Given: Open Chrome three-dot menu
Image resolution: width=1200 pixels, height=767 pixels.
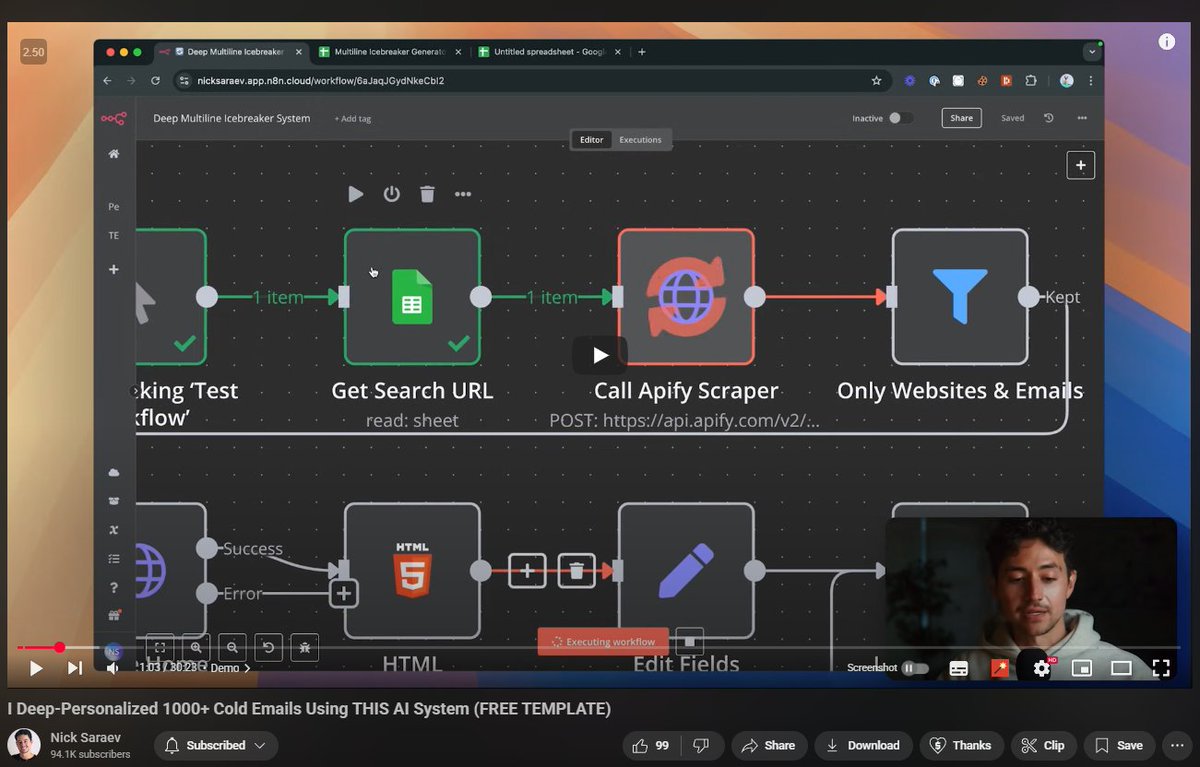Looking at the screenshot, I should pos(1091,80).
